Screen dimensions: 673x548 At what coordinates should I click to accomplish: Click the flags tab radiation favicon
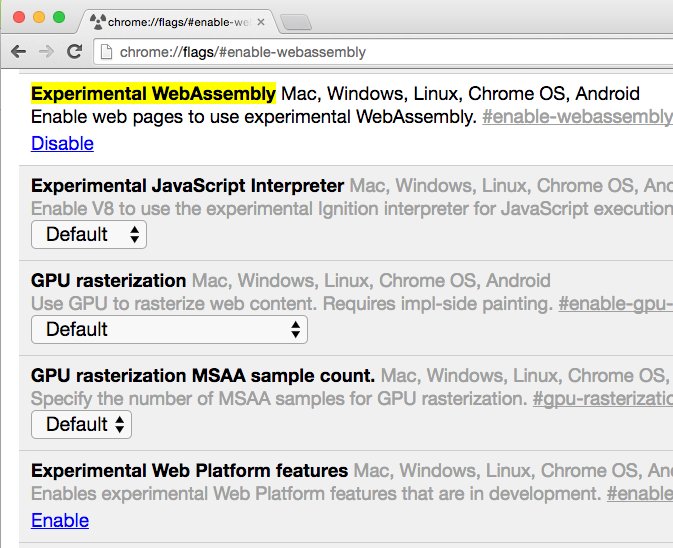tap(98, 21)
